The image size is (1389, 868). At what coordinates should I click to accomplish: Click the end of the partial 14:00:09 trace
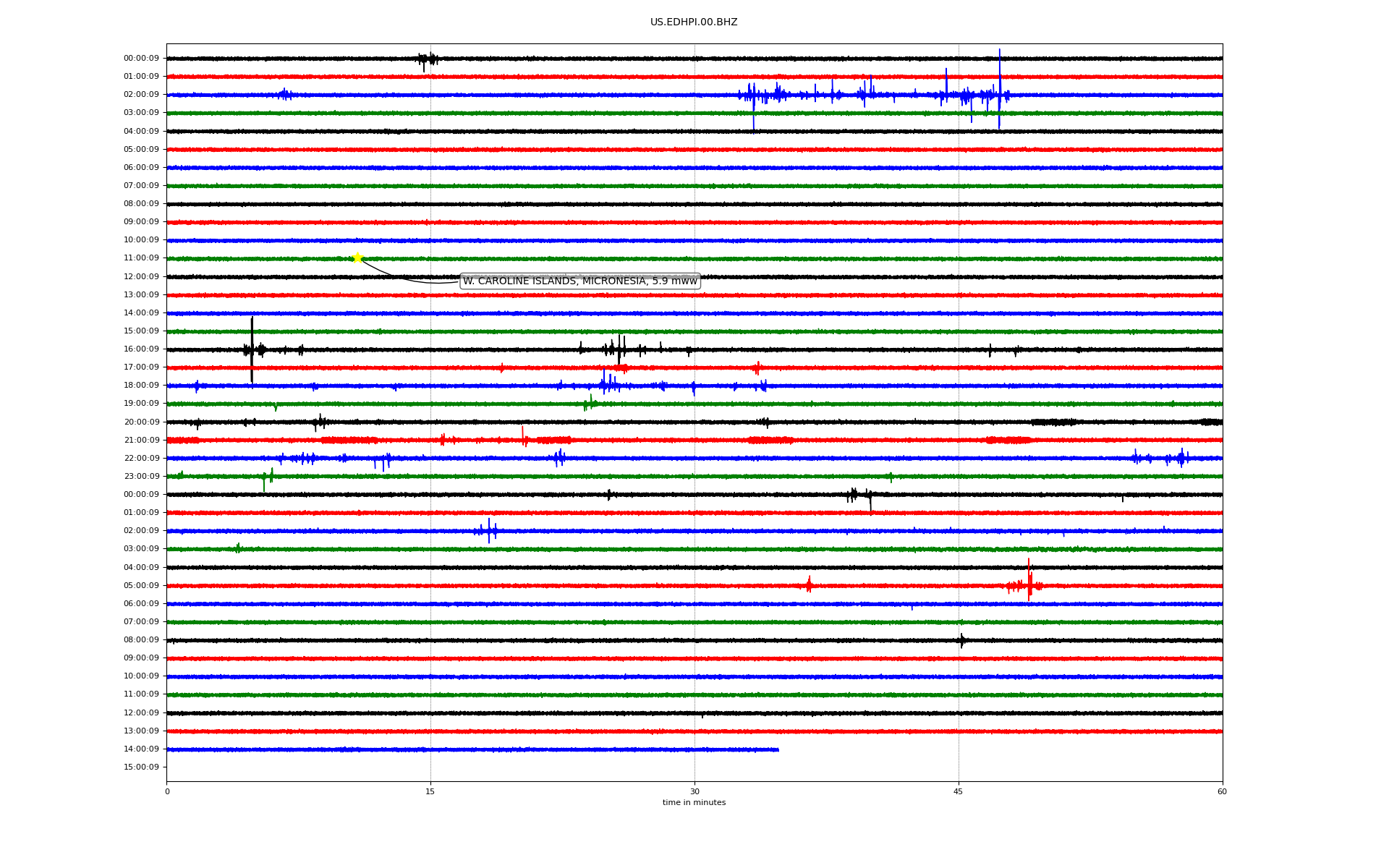[x=778, y=749]
